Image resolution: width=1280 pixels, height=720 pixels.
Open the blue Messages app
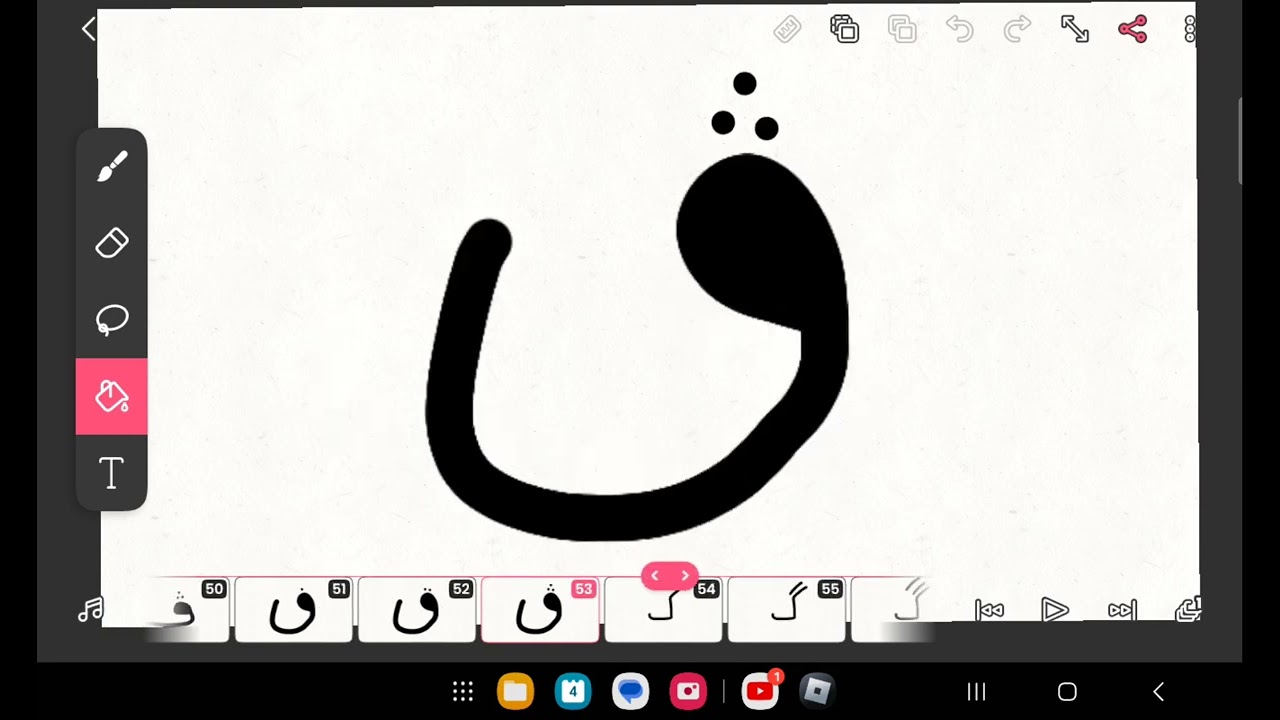pos(630,691)
